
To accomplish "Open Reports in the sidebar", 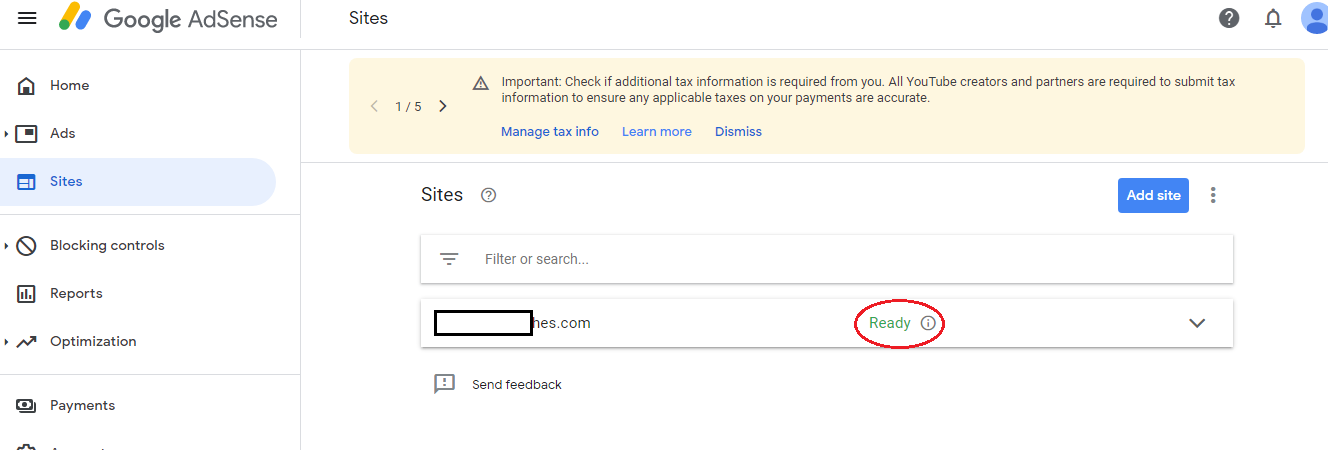I will pos(76,293).
